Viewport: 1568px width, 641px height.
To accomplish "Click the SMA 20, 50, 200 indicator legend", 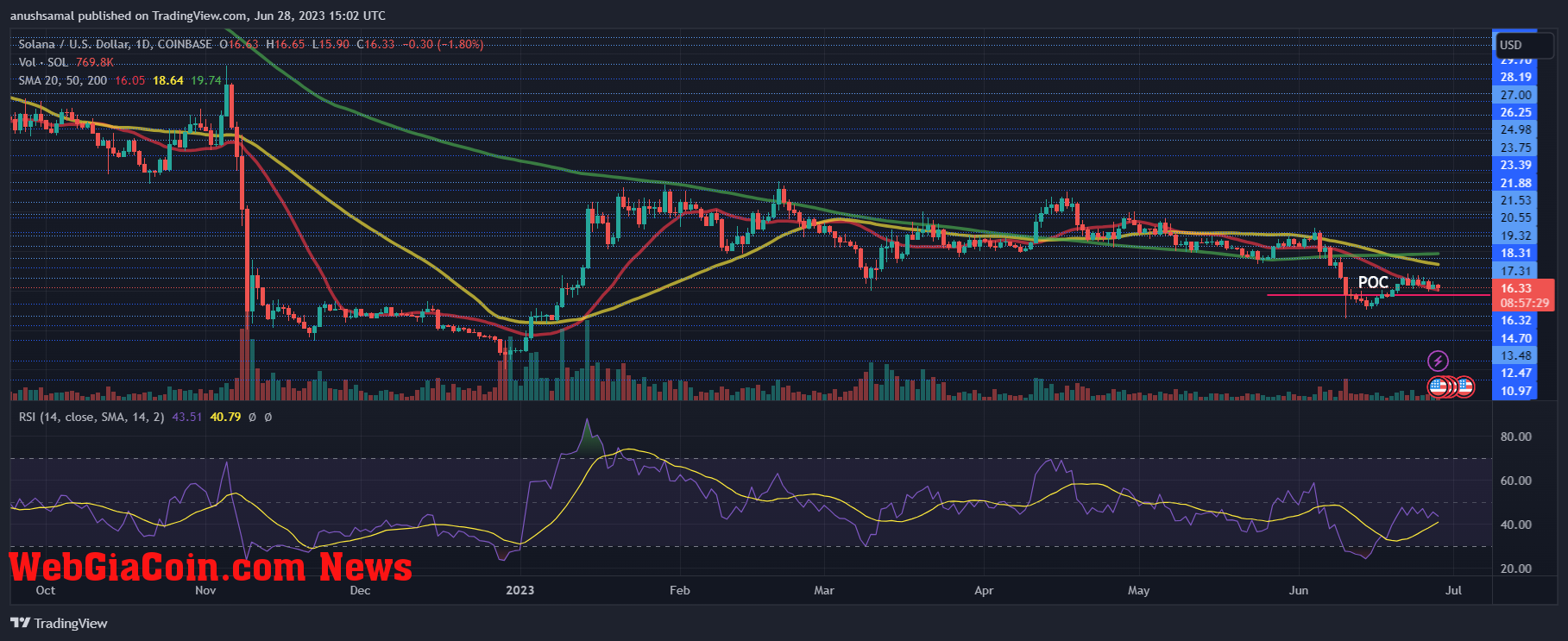I will [63, 80].
